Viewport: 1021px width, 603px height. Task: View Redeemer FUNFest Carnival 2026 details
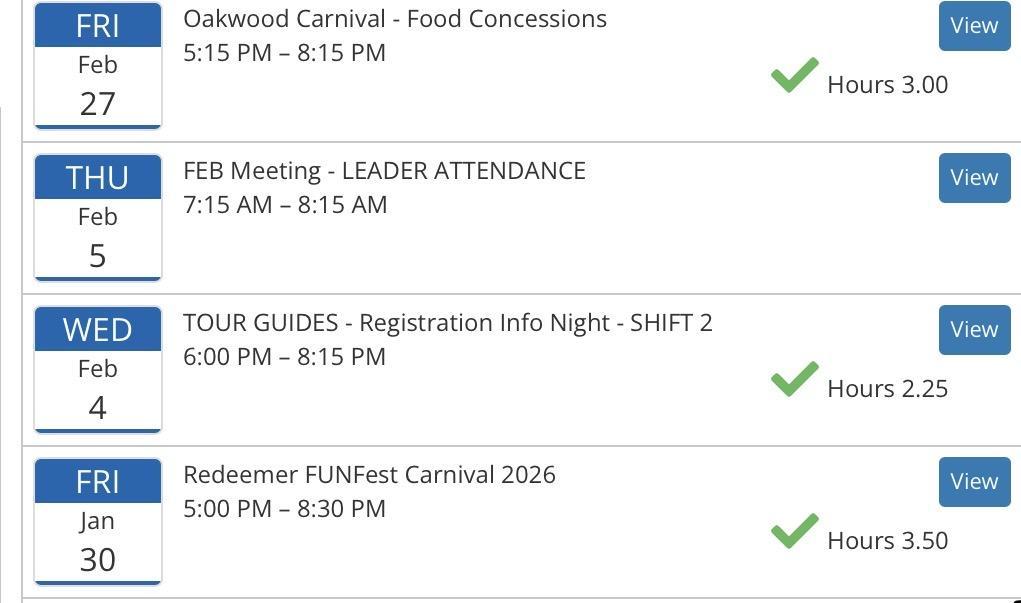point(974,482)
